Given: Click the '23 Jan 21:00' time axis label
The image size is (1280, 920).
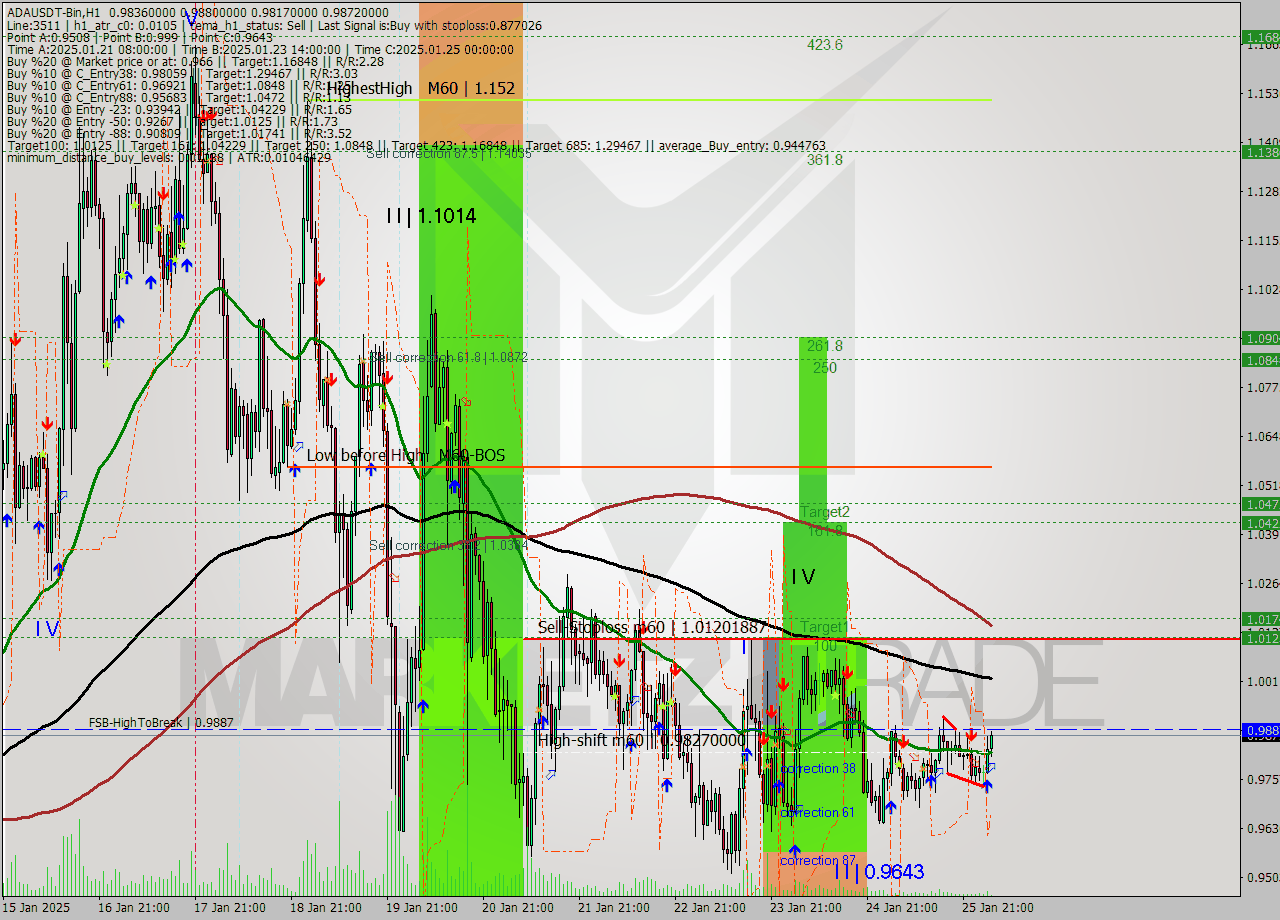Looking at the screenshot, I should click(x=805, y=908).
